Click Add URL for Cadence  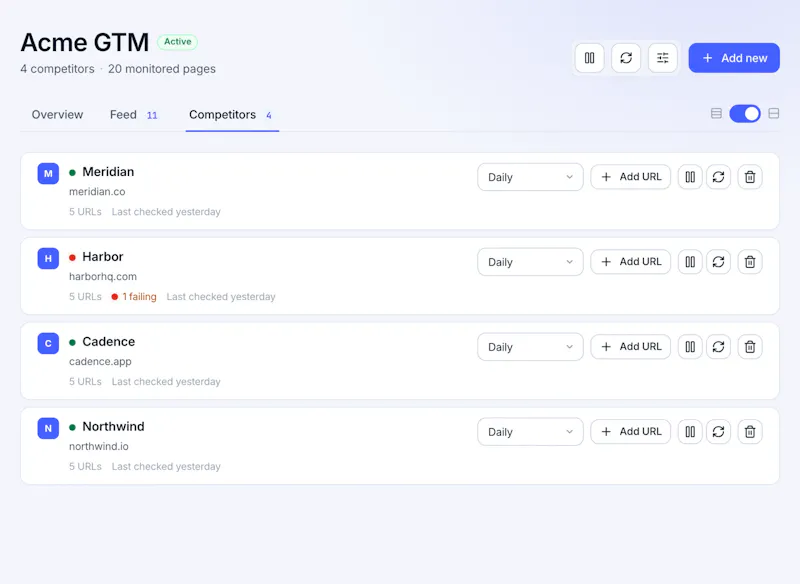631,347
